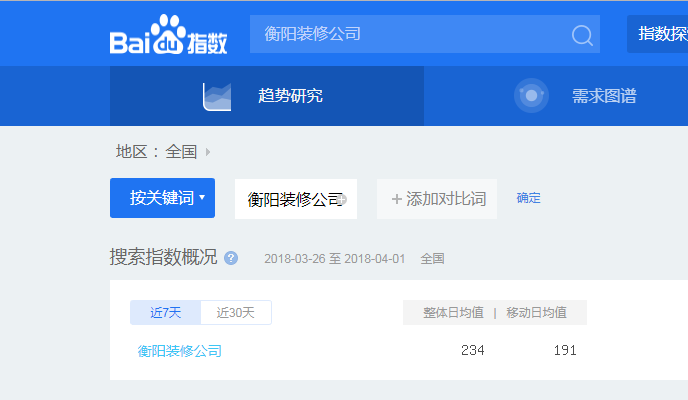Screen dimensions: 688x400
Task: Click the 需求图谱 circular icon
Action: tap(531, 96)
